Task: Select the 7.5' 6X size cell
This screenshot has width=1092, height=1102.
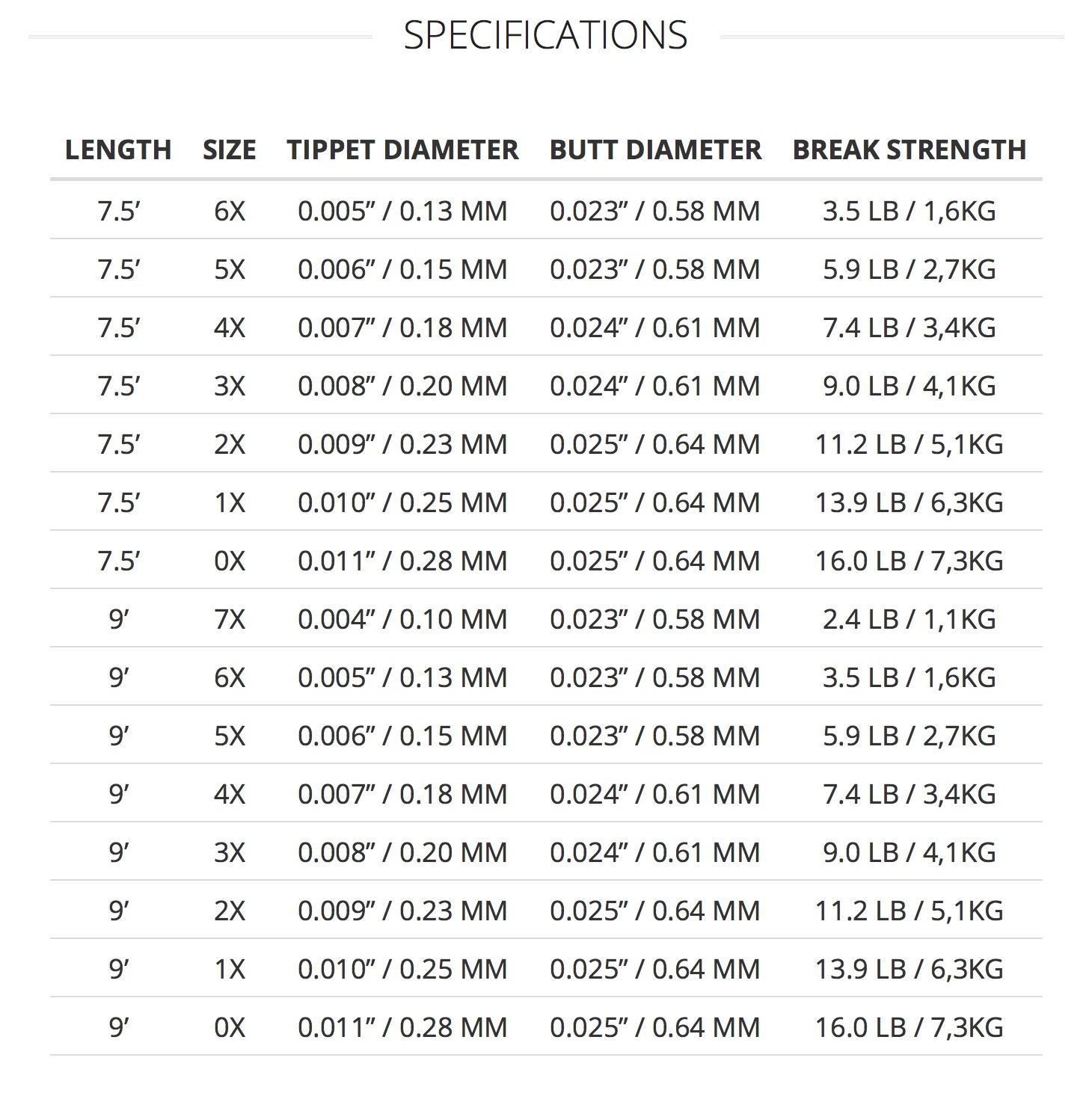Action: 230,211
